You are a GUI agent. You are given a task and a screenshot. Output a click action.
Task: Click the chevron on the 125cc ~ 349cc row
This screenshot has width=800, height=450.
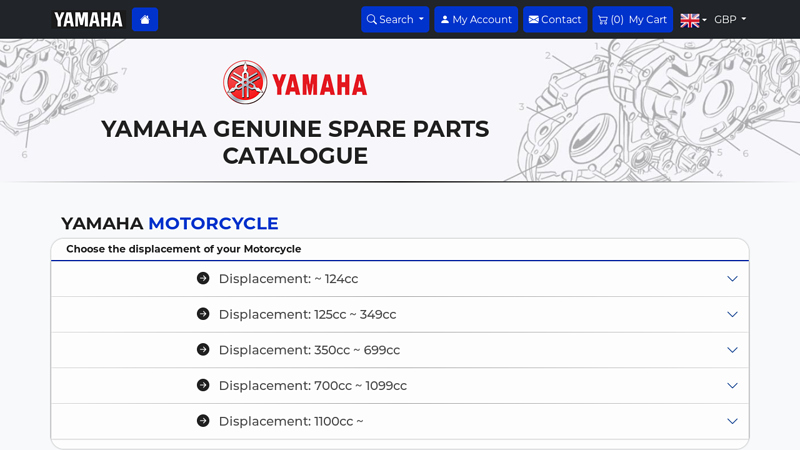pos(732,314)
